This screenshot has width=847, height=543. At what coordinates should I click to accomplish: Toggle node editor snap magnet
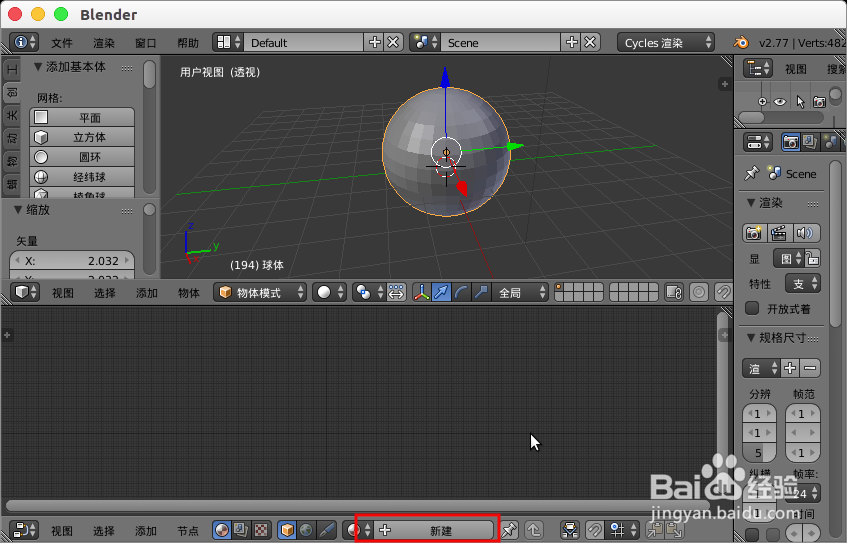(594, 531)
